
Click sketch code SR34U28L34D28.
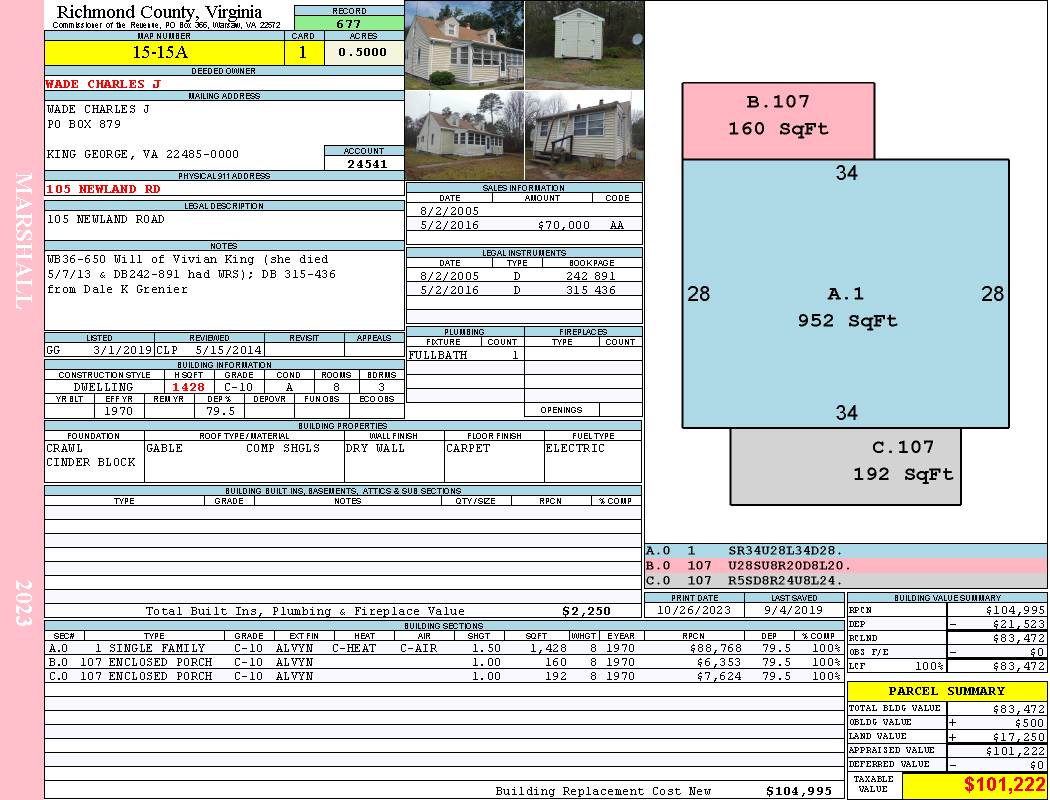pyautogui.click(x=785, y=551)
